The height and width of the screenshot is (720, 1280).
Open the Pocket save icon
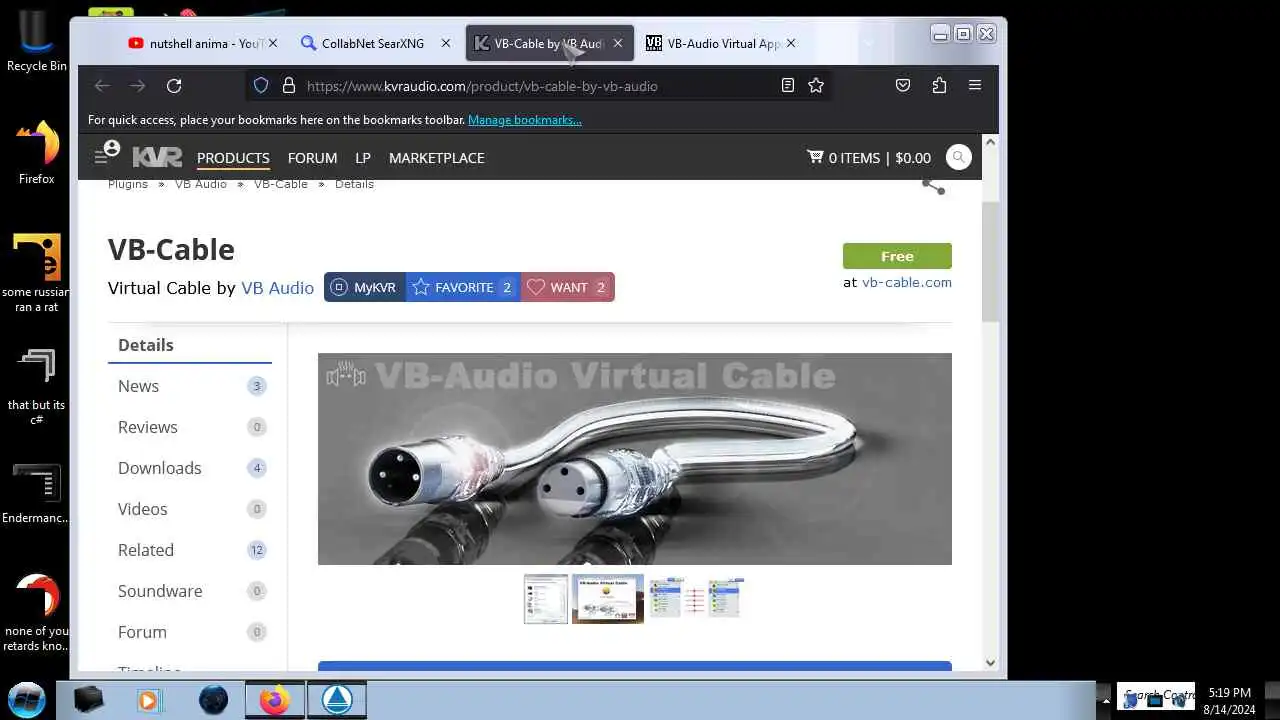(903, 86)
